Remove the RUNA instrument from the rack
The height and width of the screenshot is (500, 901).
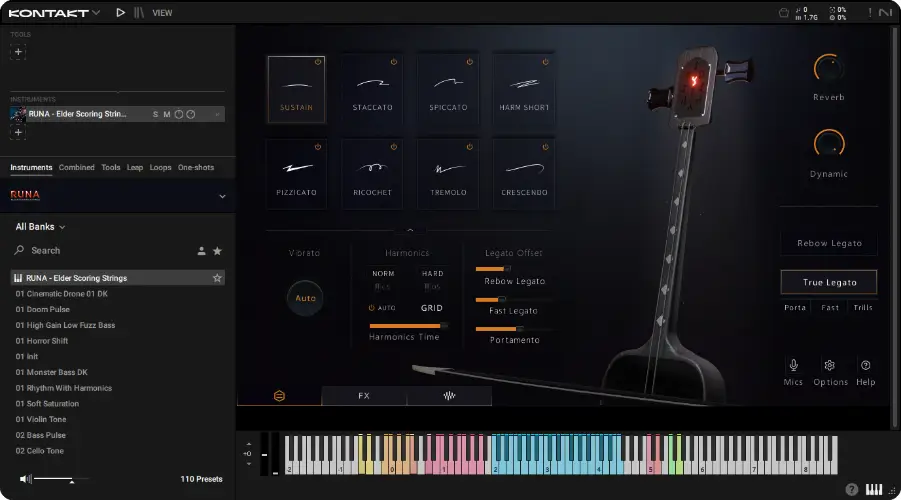tap(217, 114)
